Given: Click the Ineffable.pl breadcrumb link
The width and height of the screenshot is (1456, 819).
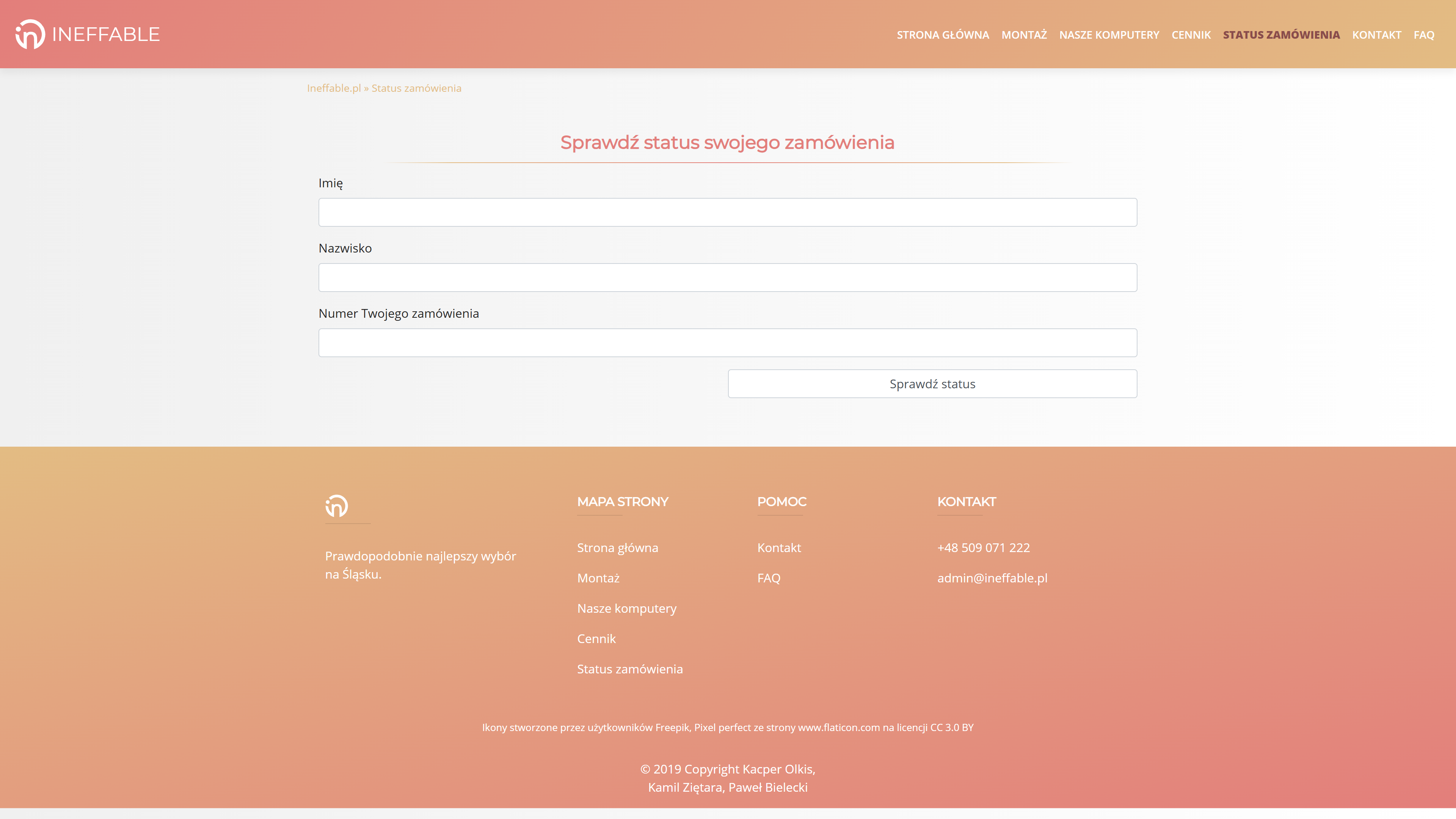Looking at the screenshot, I should pyautogui.click(x=334, y=88).
